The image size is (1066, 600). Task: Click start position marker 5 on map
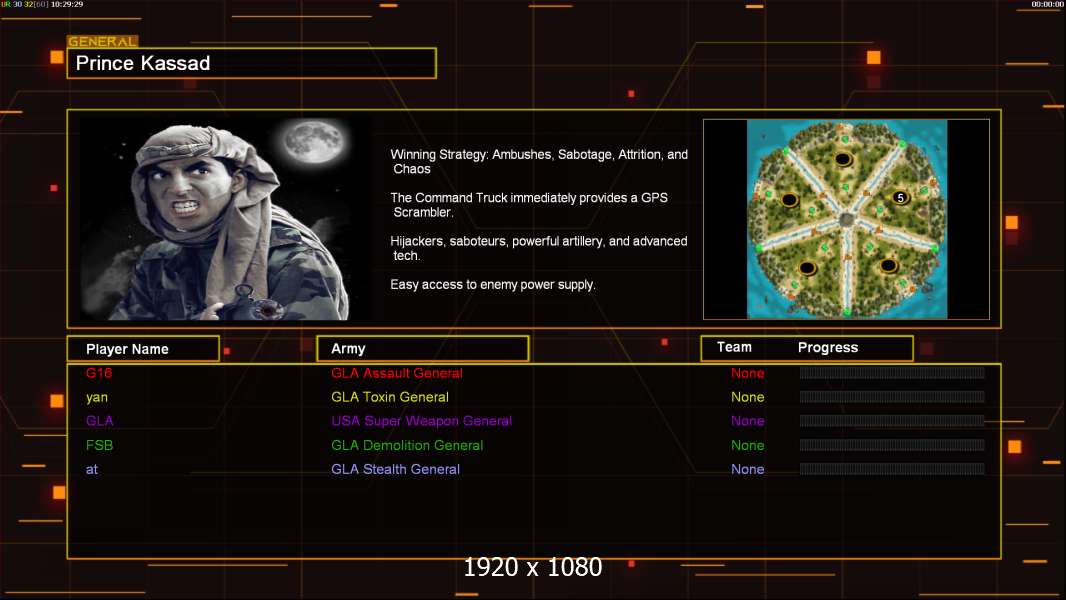900,198
